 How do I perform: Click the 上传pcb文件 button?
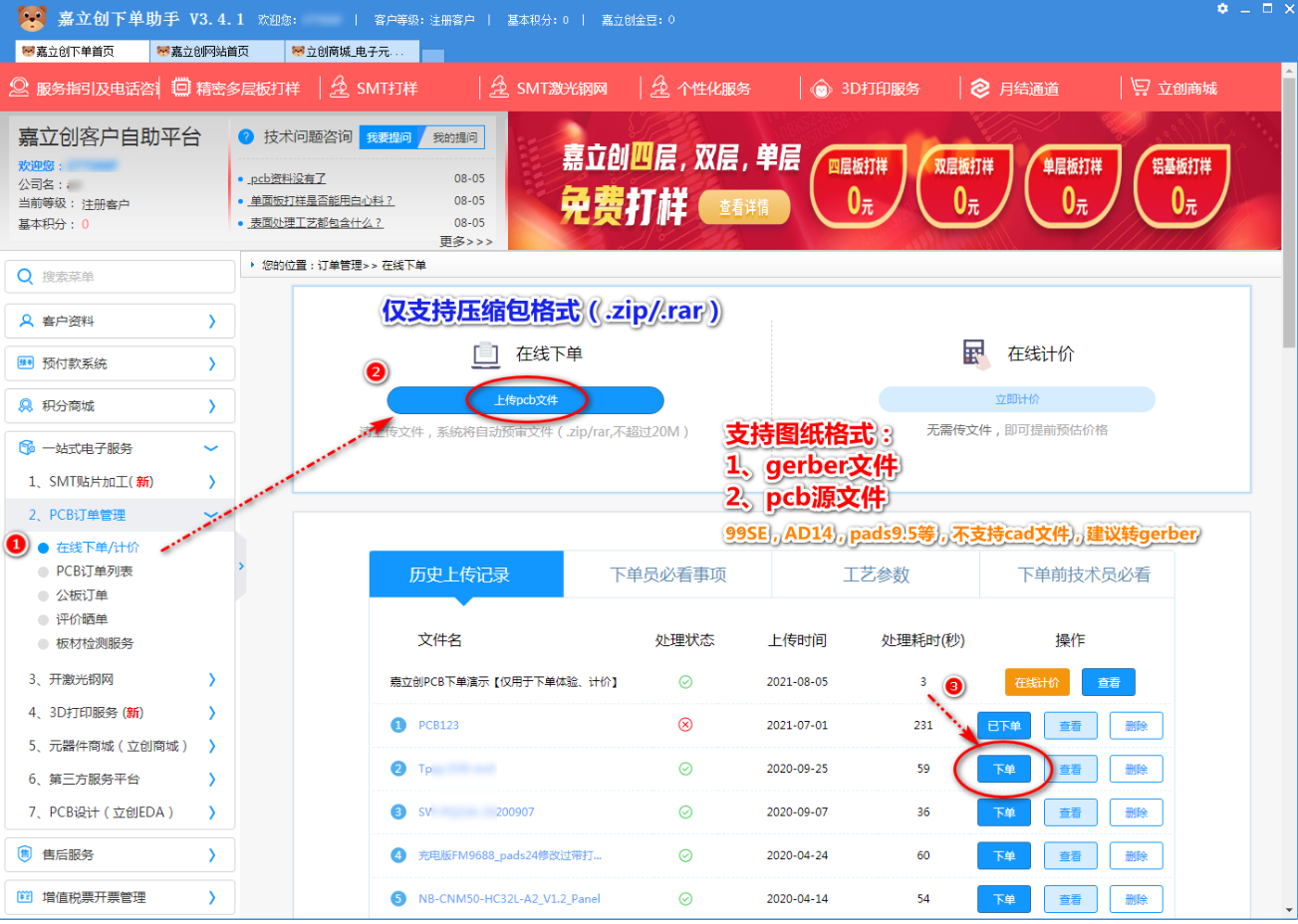(525, 400)
